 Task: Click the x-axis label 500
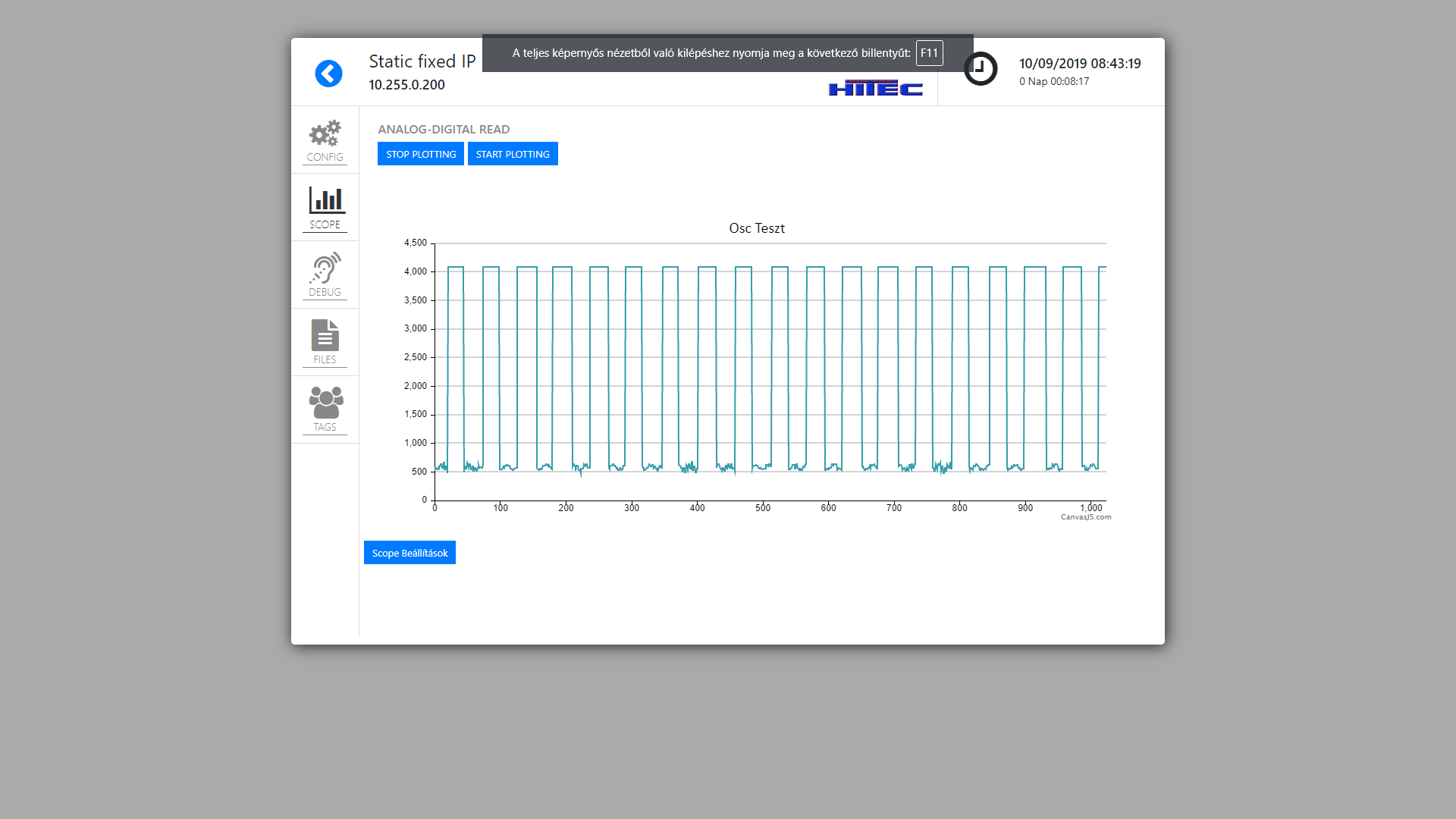[763, 508]
